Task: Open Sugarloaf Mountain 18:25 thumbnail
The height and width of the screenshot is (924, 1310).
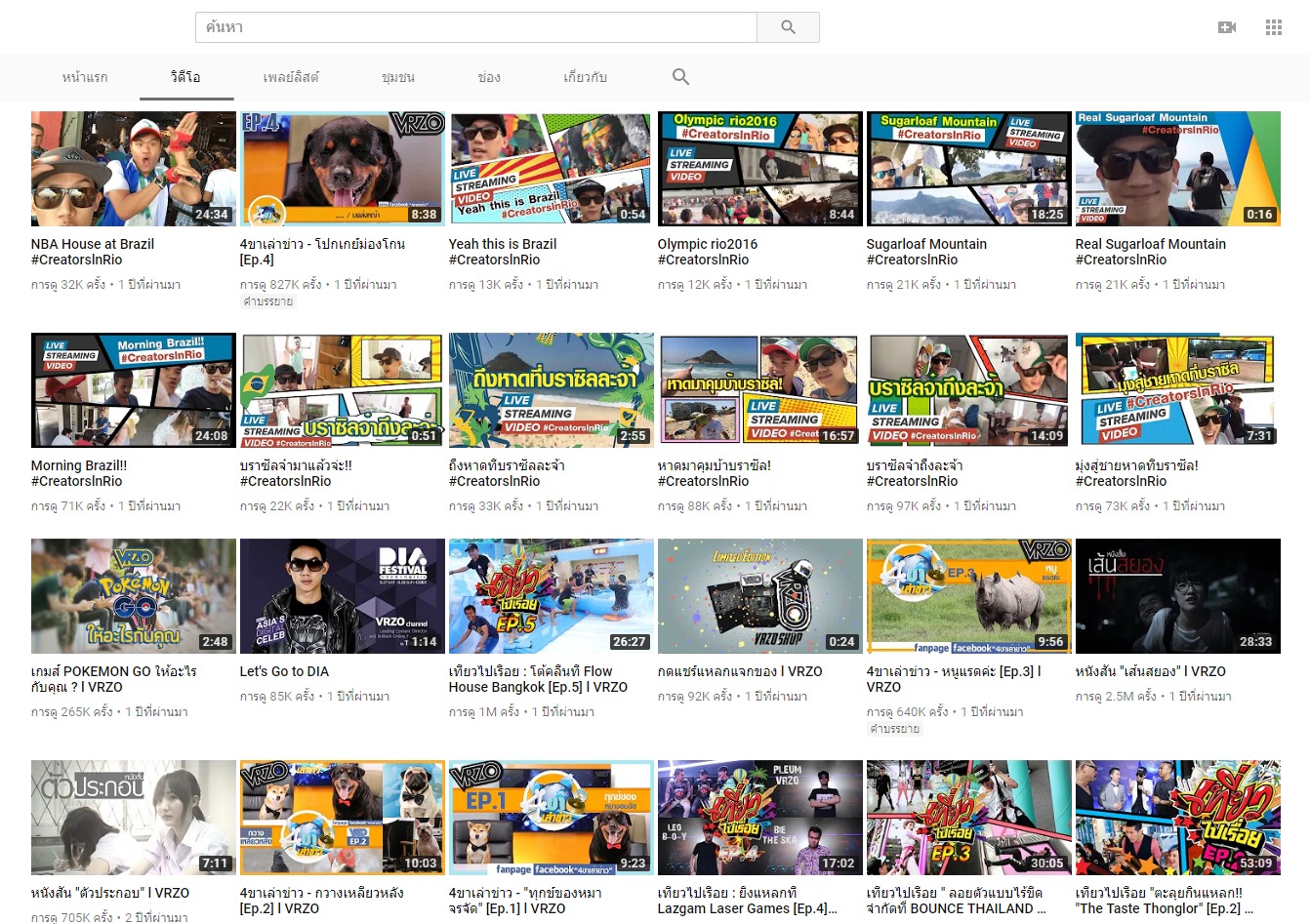Action: point(969,169)
